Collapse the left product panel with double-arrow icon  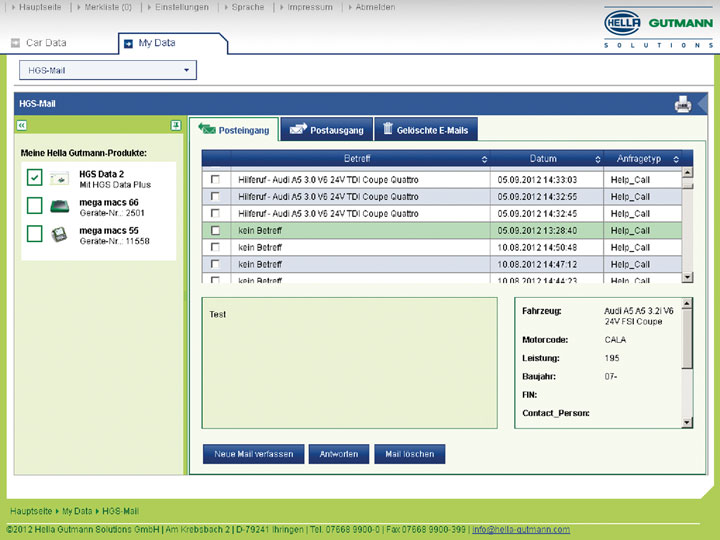click(21, 125)
